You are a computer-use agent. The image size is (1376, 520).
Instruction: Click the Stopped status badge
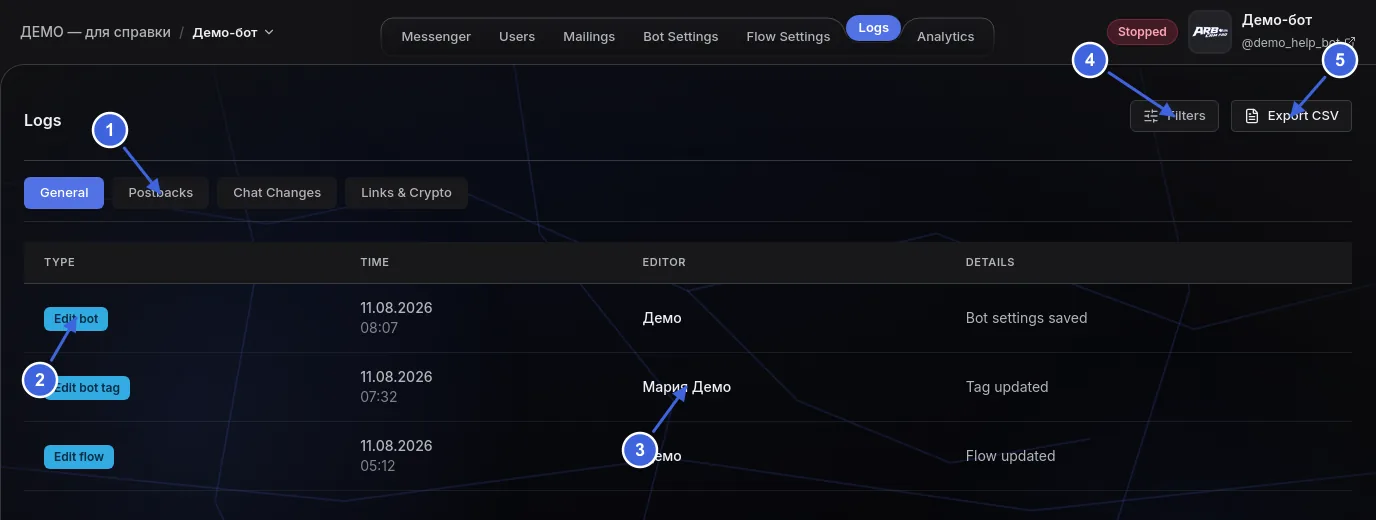coord(1142,32)
